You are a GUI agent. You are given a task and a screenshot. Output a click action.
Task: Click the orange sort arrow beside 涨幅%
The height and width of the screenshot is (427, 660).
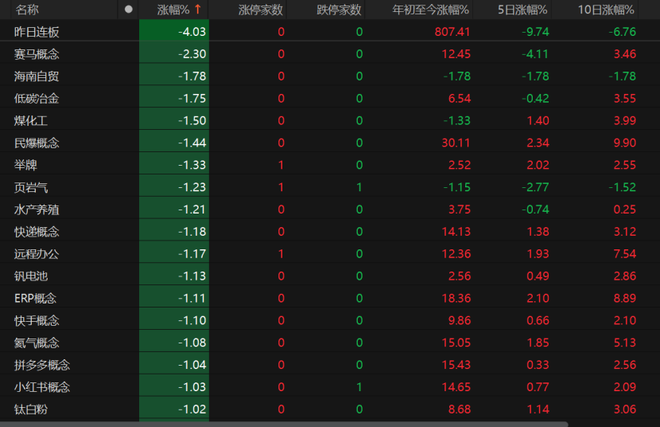198,9
